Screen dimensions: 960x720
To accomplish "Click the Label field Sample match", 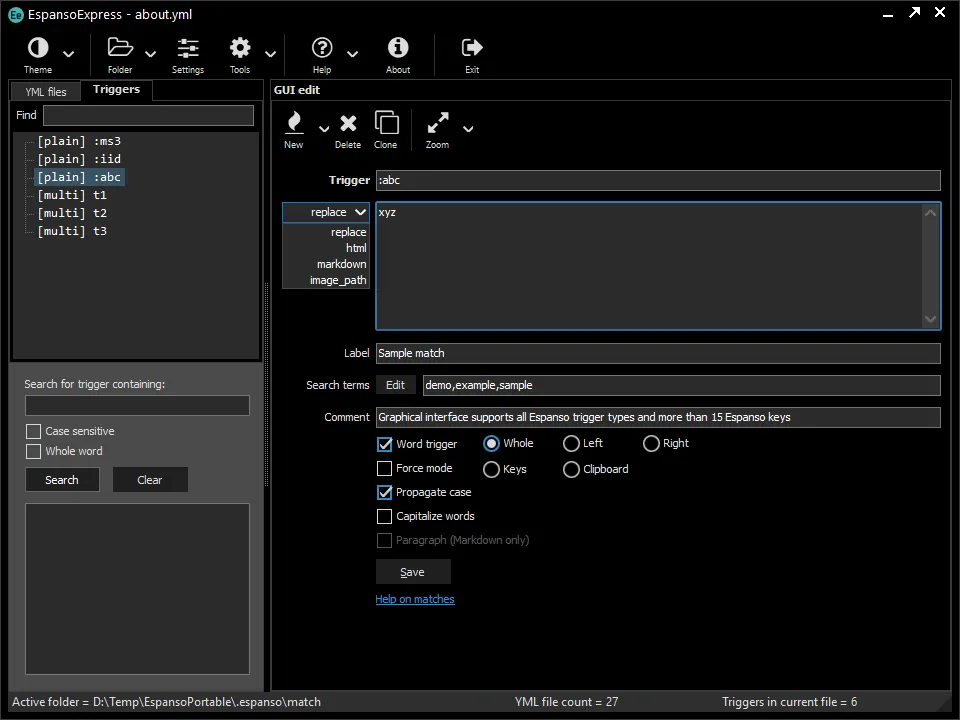I will click(658, 353).
